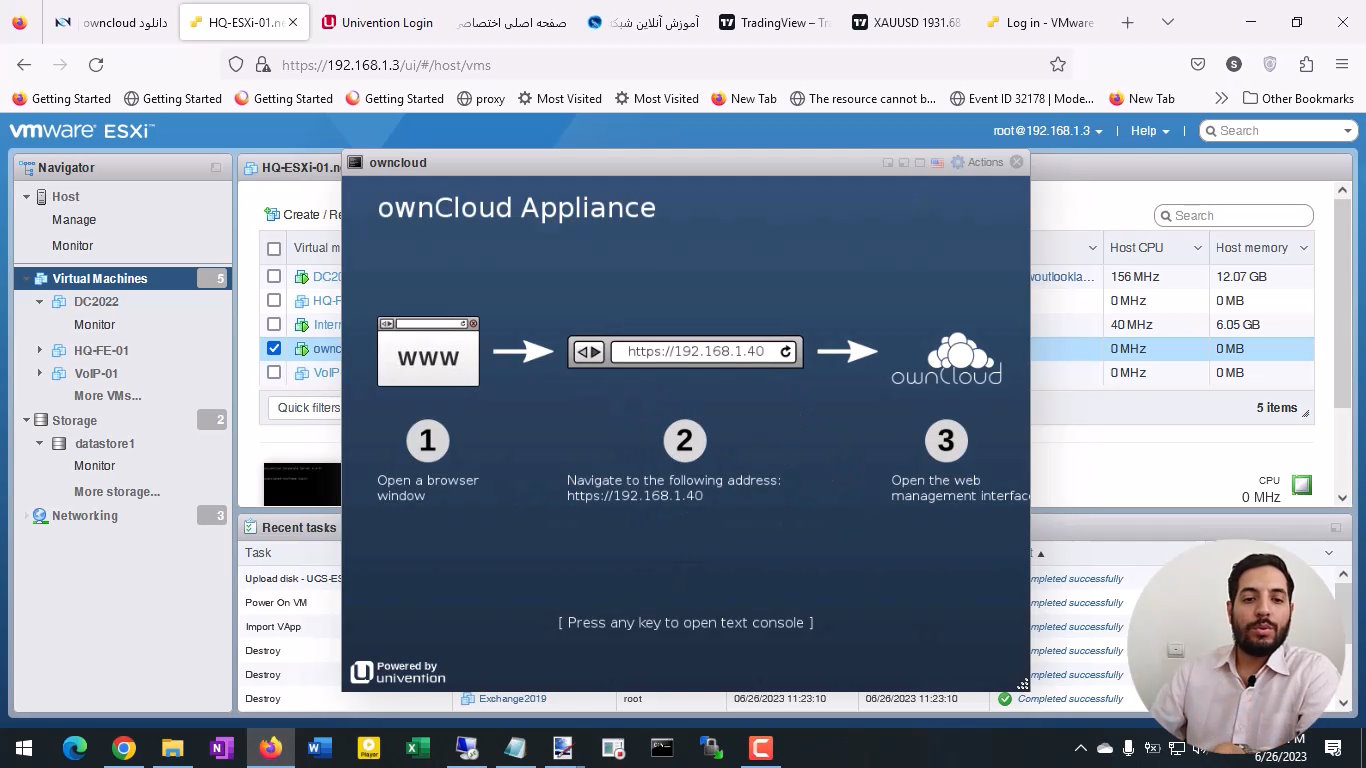Launch Microsoft Edge from the taskbar
The width and height of the screenshot is (1366, 768).
75,748
